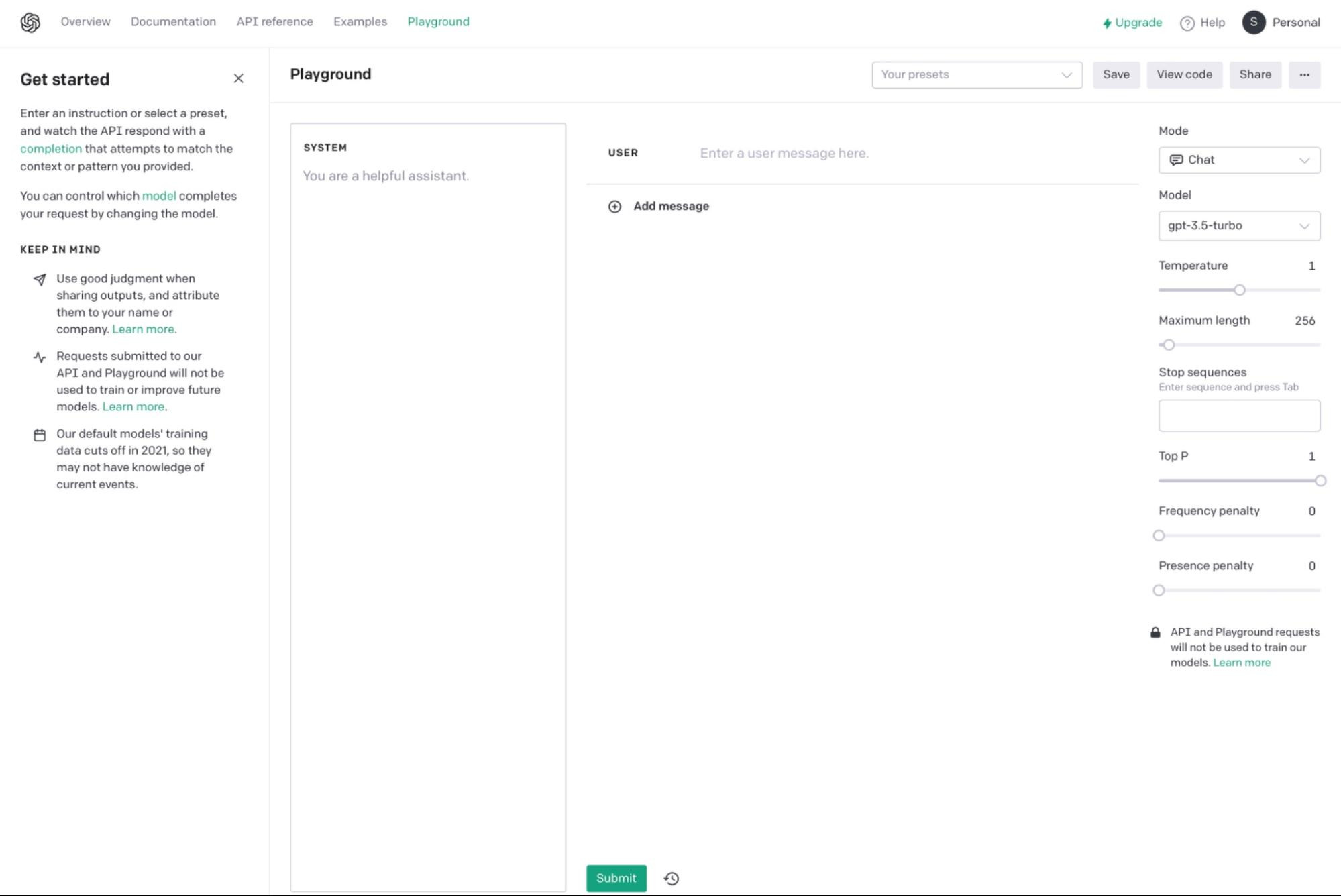
Task: Click the Get started heading
Action: (x=64, y=79)
